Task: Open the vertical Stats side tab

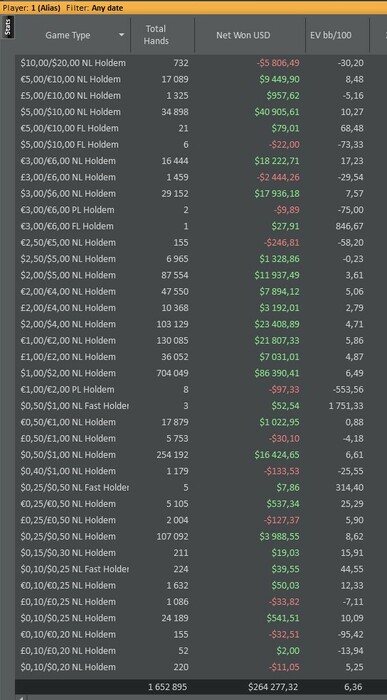Action: click(x=8, y=27)
